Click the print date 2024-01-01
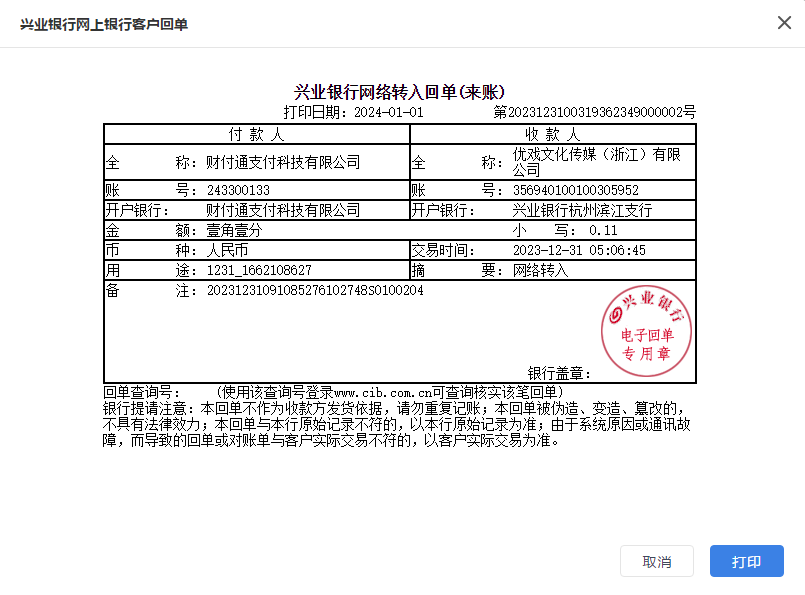Viewport: 805px width, 595px height. 389,112
